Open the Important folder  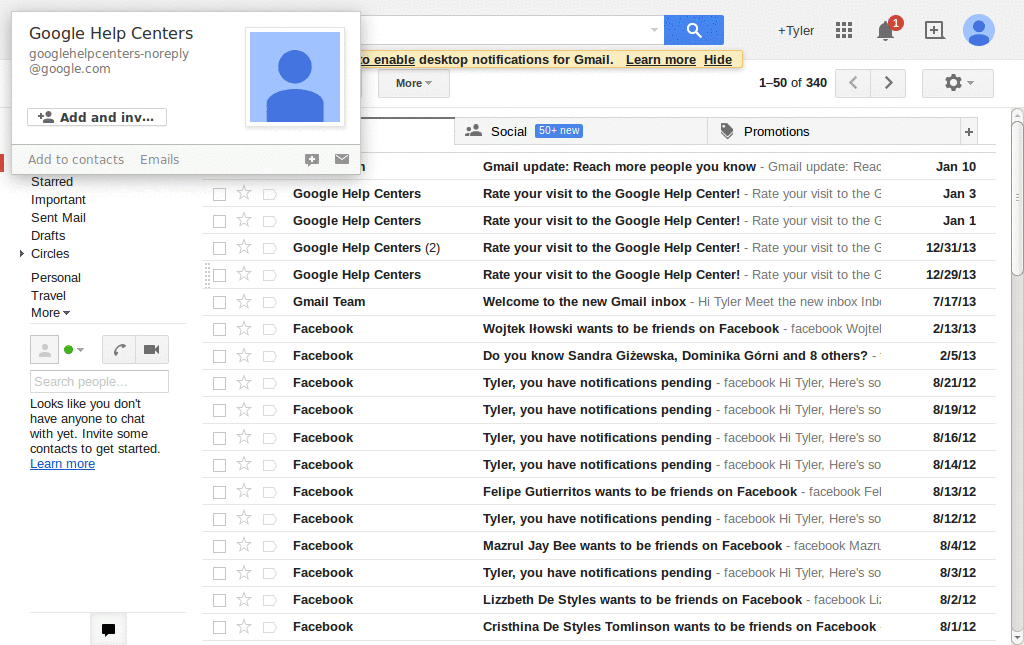(x=58, y=200)
